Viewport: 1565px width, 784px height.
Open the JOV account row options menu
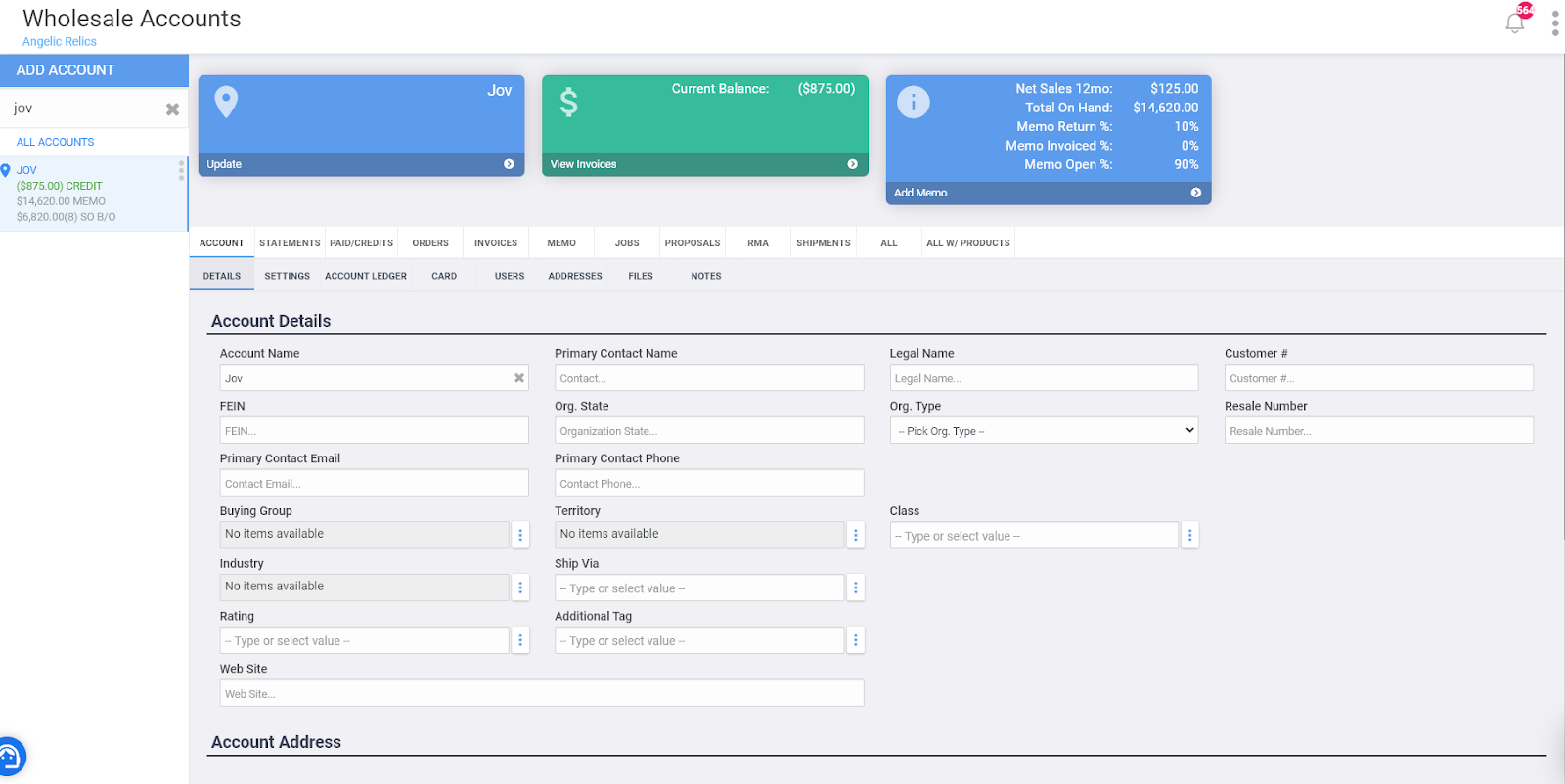[181, 170]
